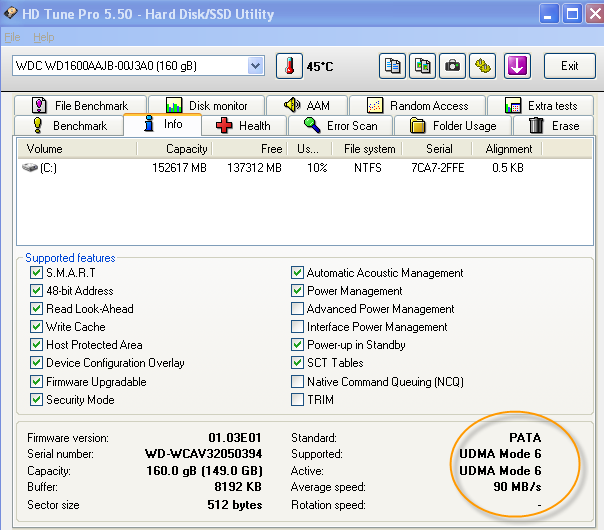Enable Advanced Power Management checkbox
Screen dimensions: 604x530
pos(297,309)
